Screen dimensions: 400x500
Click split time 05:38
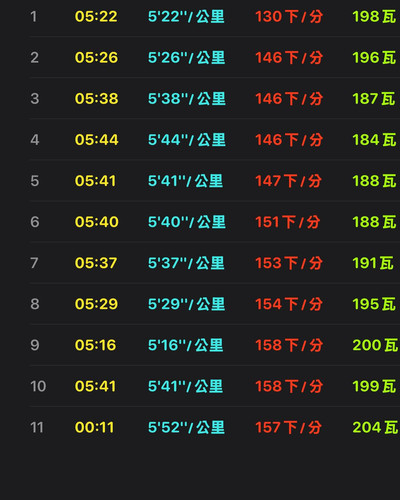[x=96, y=99]
